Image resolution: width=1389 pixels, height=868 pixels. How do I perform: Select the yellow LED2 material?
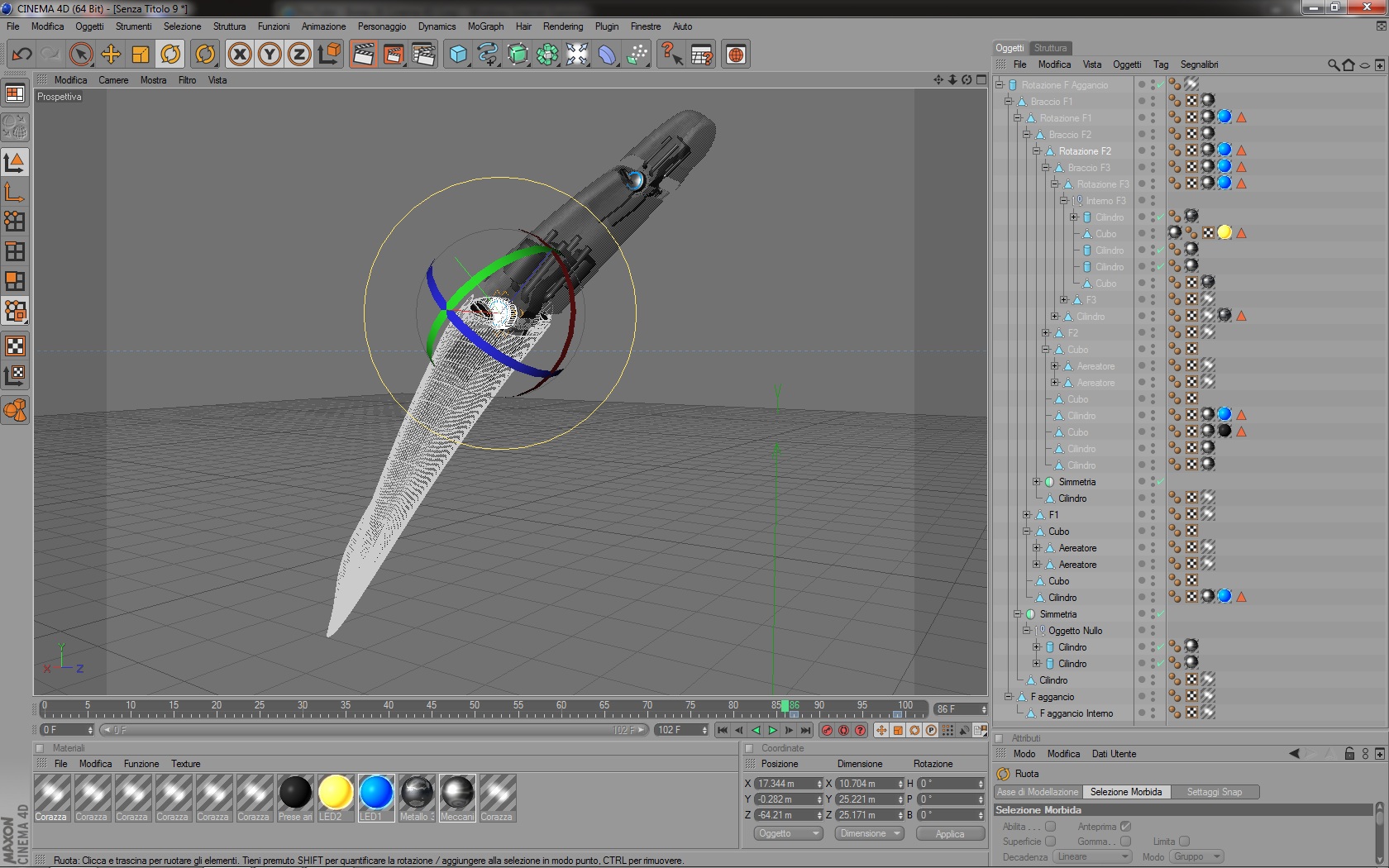[335, 798]
